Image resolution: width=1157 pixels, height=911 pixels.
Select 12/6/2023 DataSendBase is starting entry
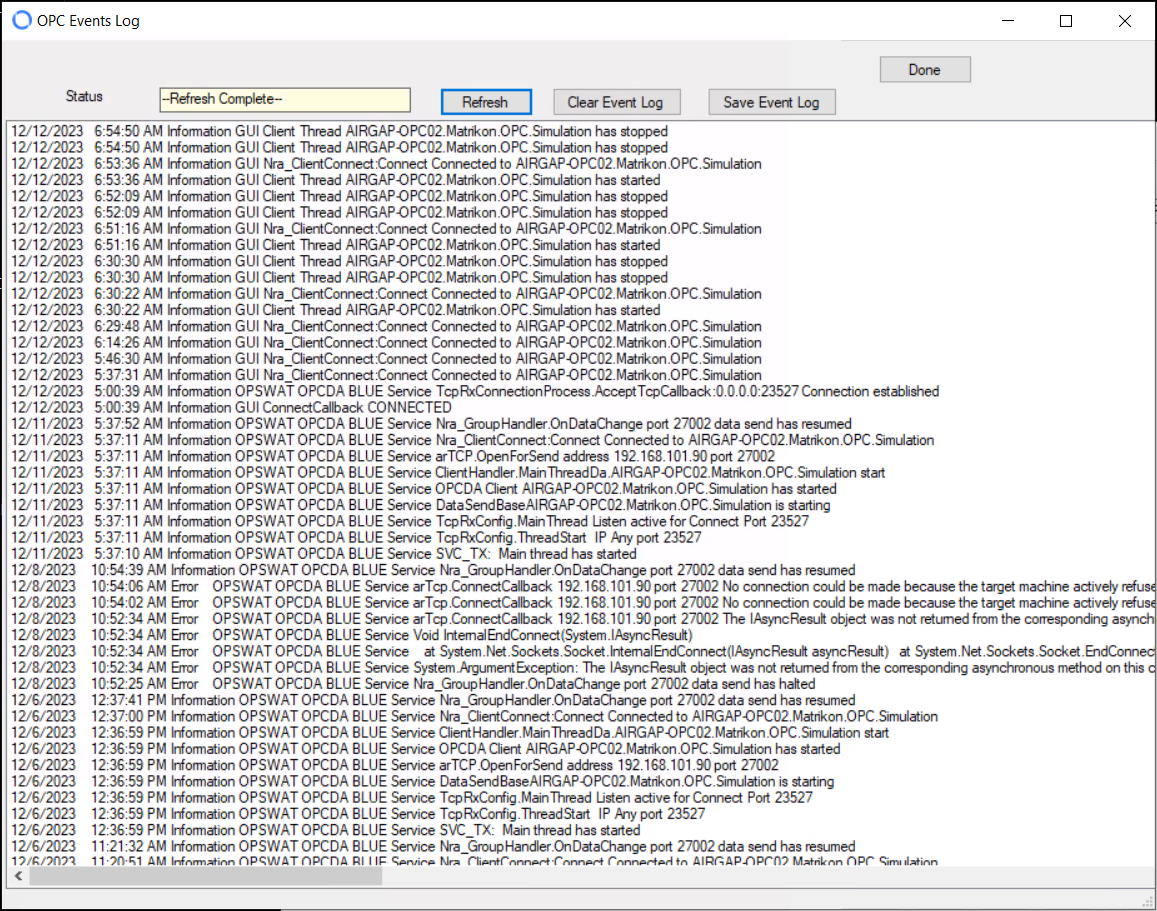[424, 781]
